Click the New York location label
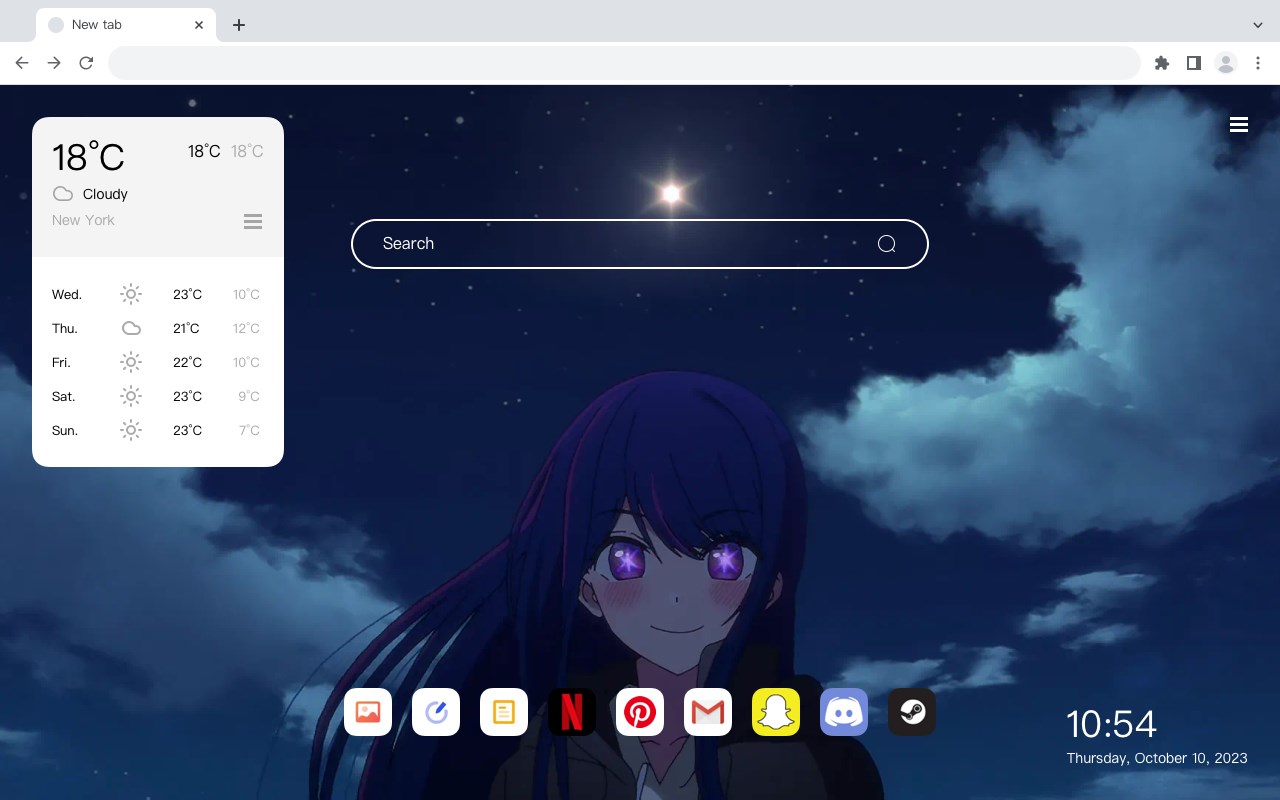The image size is (1280, 800). (x=83, y=220)
